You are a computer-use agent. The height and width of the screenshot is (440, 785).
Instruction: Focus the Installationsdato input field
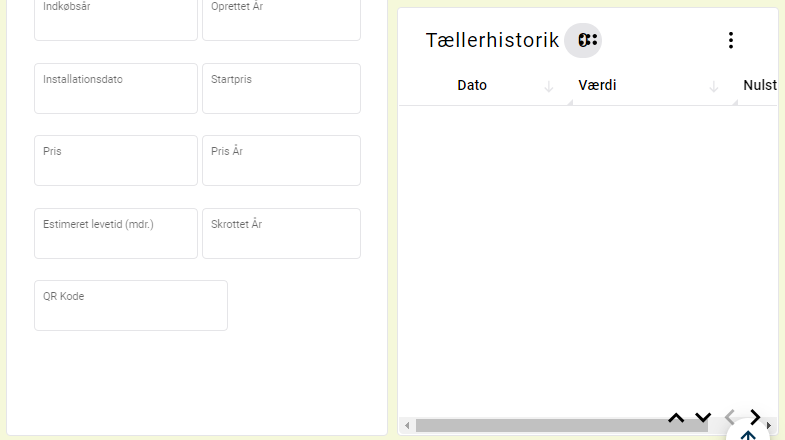click(116, 89)
